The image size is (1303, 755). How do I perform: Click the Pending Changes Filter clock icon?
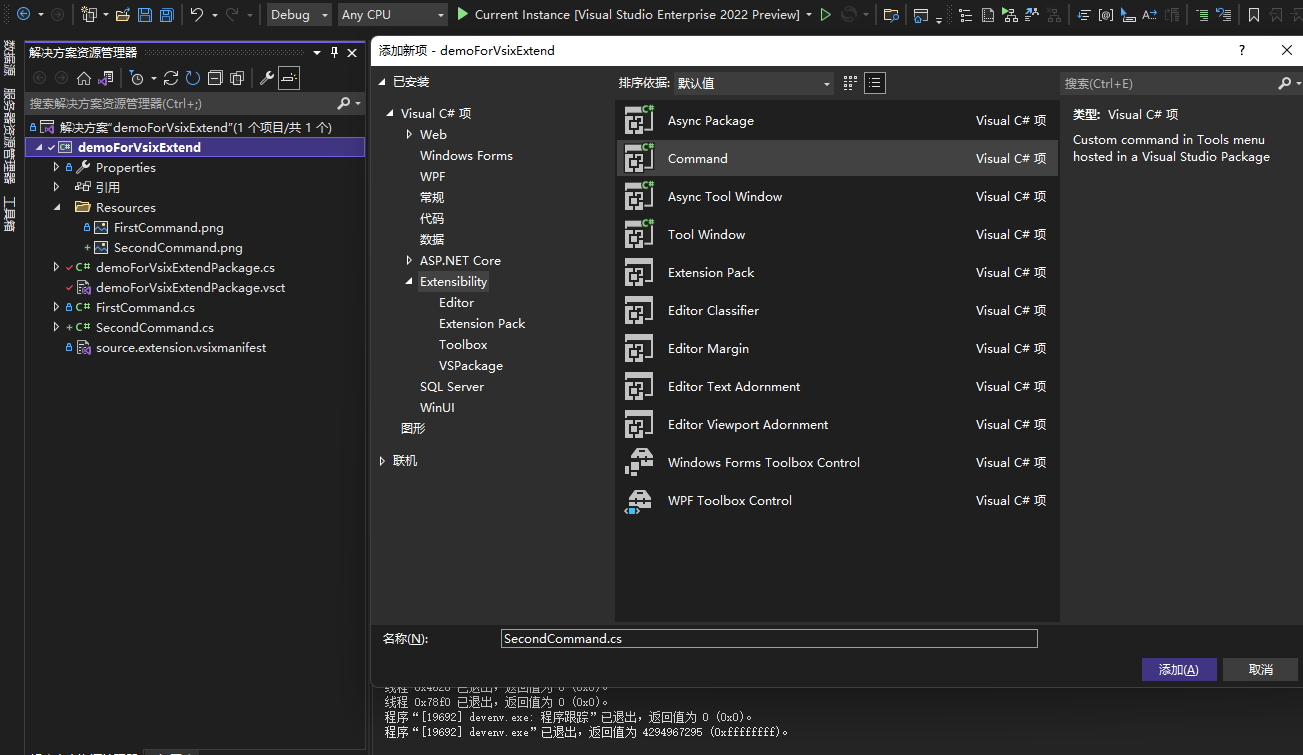[138, 78]
